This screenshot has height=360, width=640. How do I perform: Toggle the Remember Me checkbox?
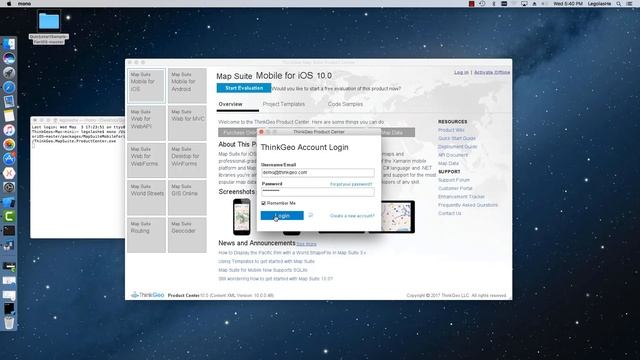tap(263, 203)
